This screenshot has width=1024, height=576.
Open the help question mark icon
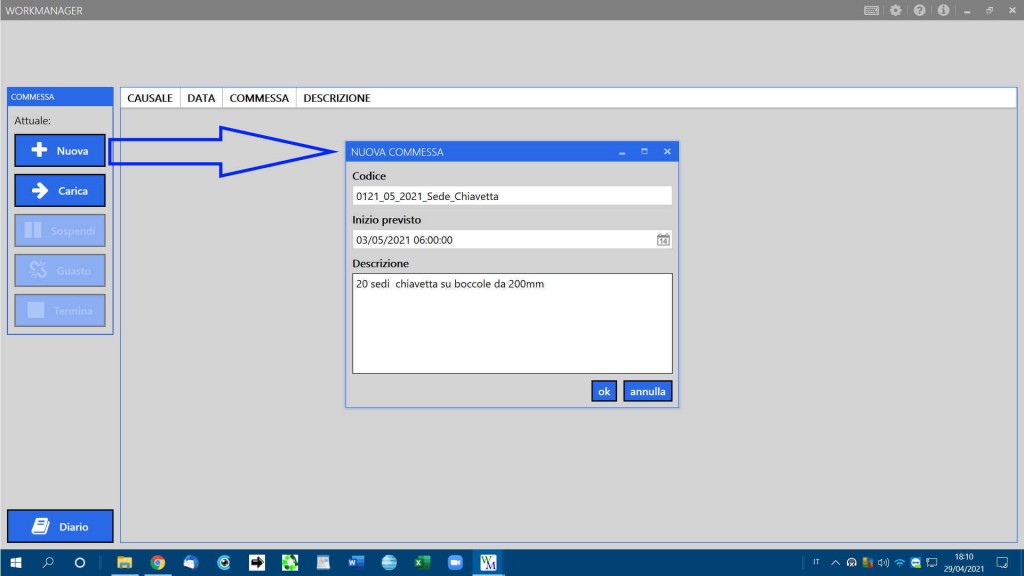click(920, 10)
